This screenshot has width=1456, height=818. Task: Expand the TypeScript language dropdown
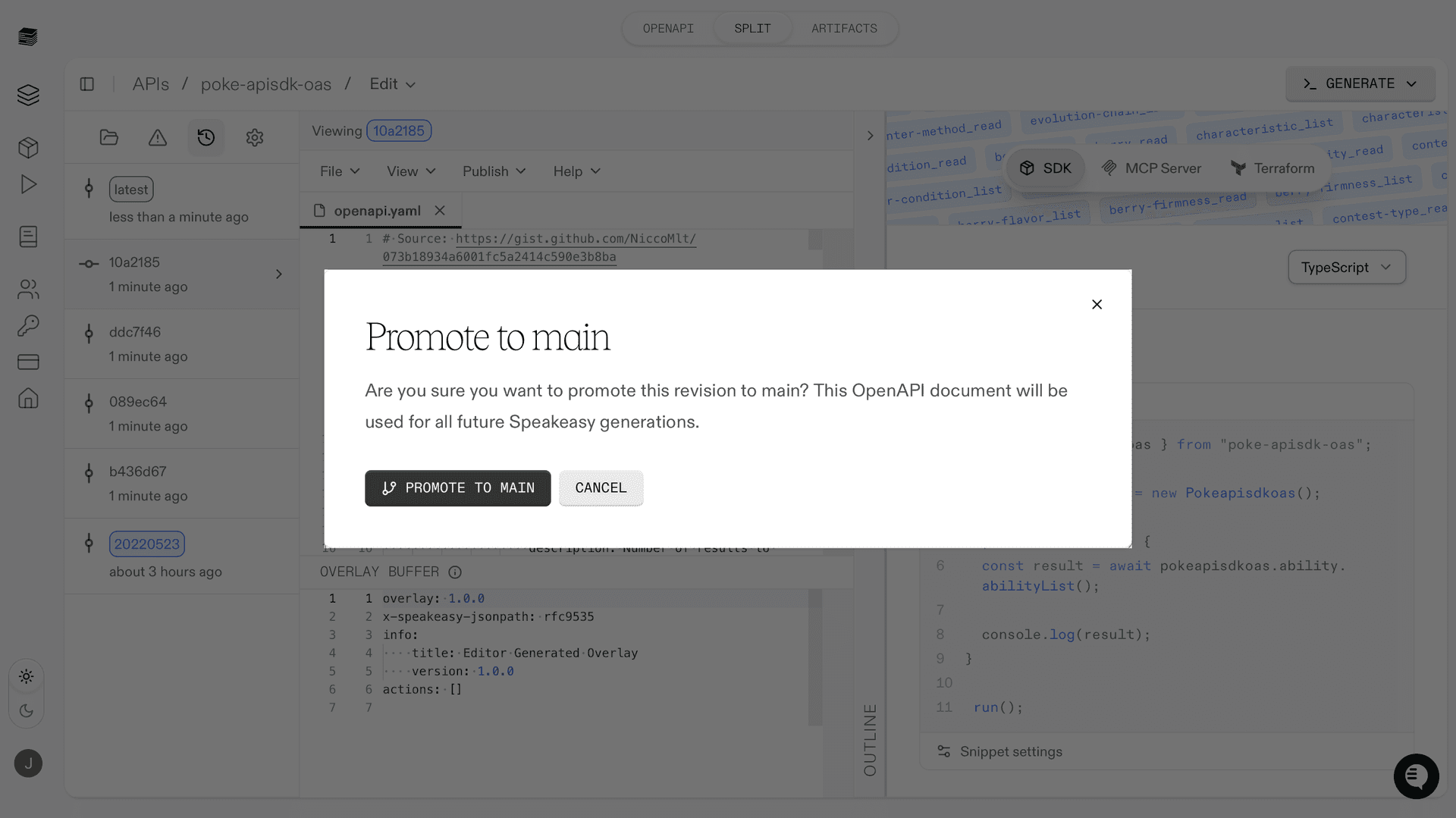coord(1346,268)
